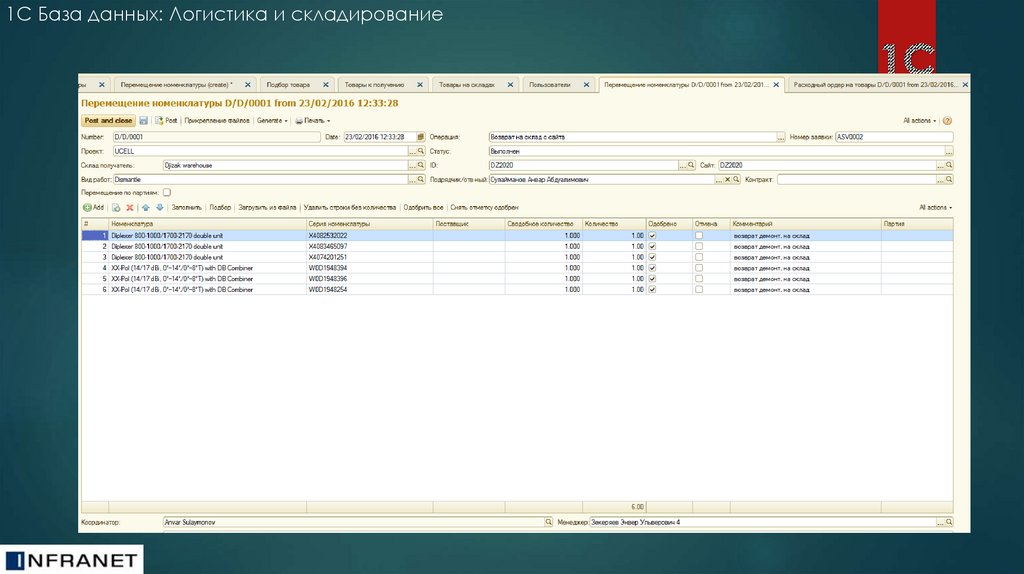Image resolution: width=1024 pixels, height=574 pixels.
Task: Toggle the Перемещение по партиям checkbox
Action: (x=167, y=192)
